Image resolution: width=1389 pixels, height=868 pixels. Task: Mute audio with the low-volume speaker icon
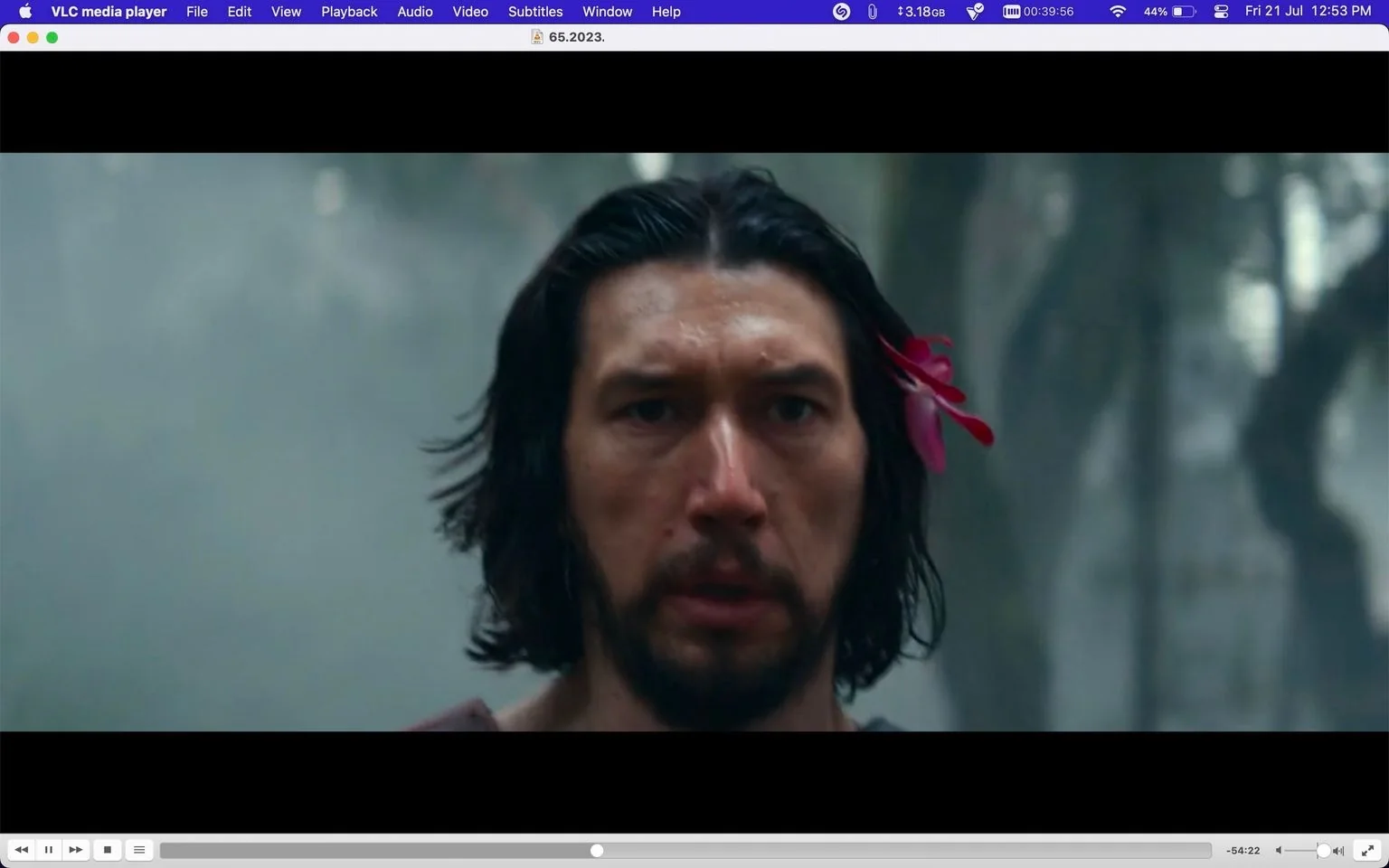click(x=1279, y=850)
